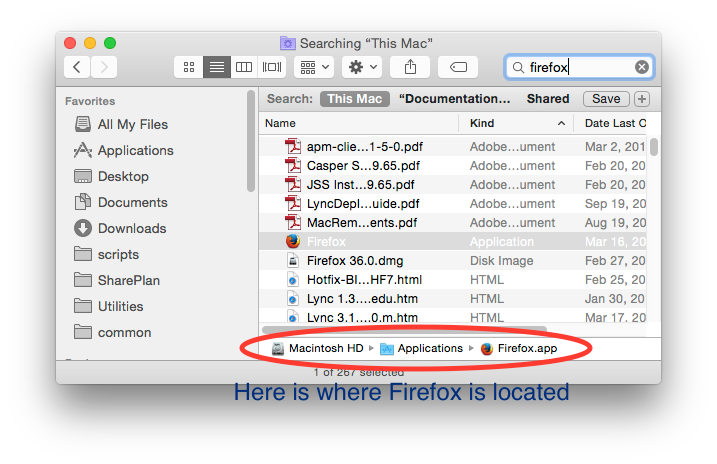Open common folder in sidebar

point(112,332)
